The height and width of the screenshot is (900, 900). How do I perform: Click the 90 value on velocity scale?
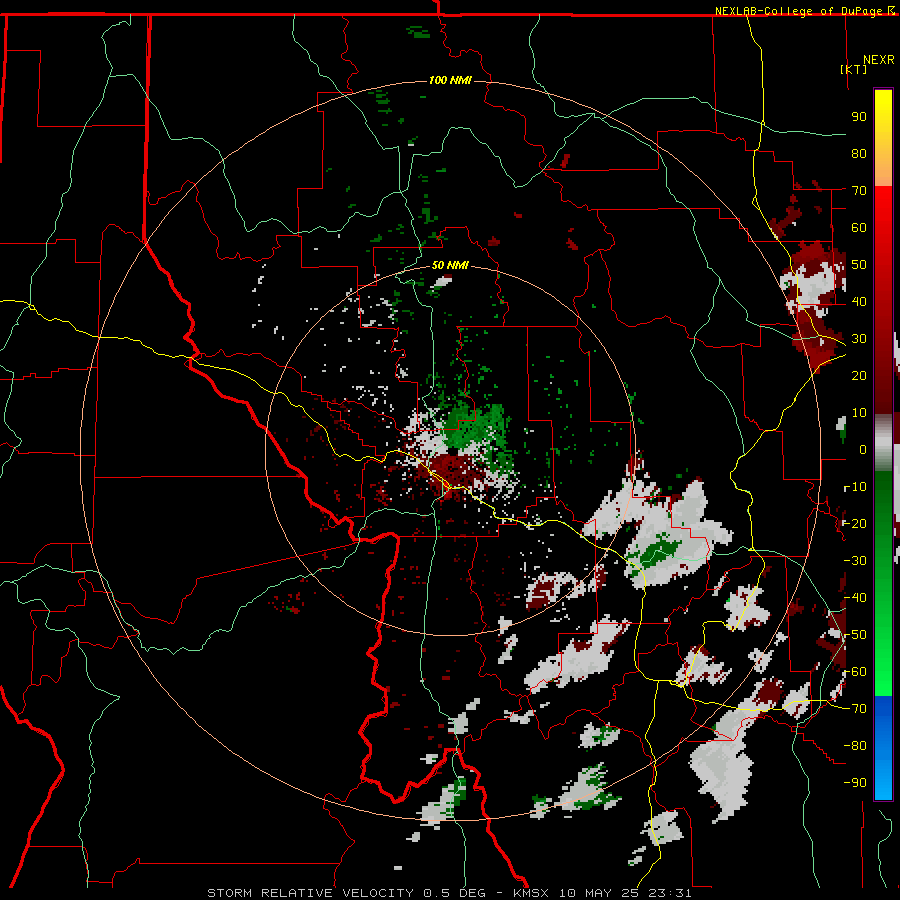[x=859, y=117]
